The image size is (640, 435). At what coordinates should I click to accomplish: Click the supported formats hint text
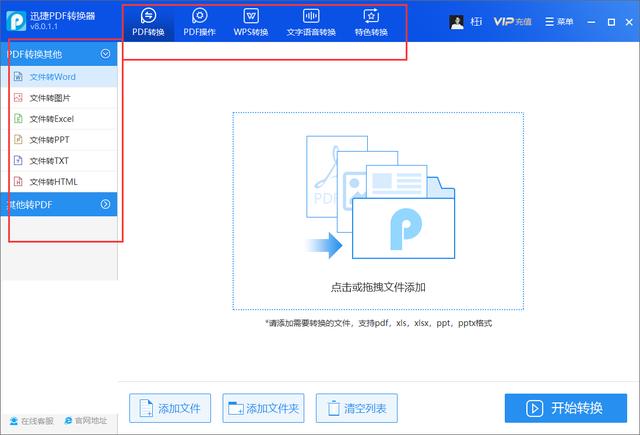click(378, 323)
